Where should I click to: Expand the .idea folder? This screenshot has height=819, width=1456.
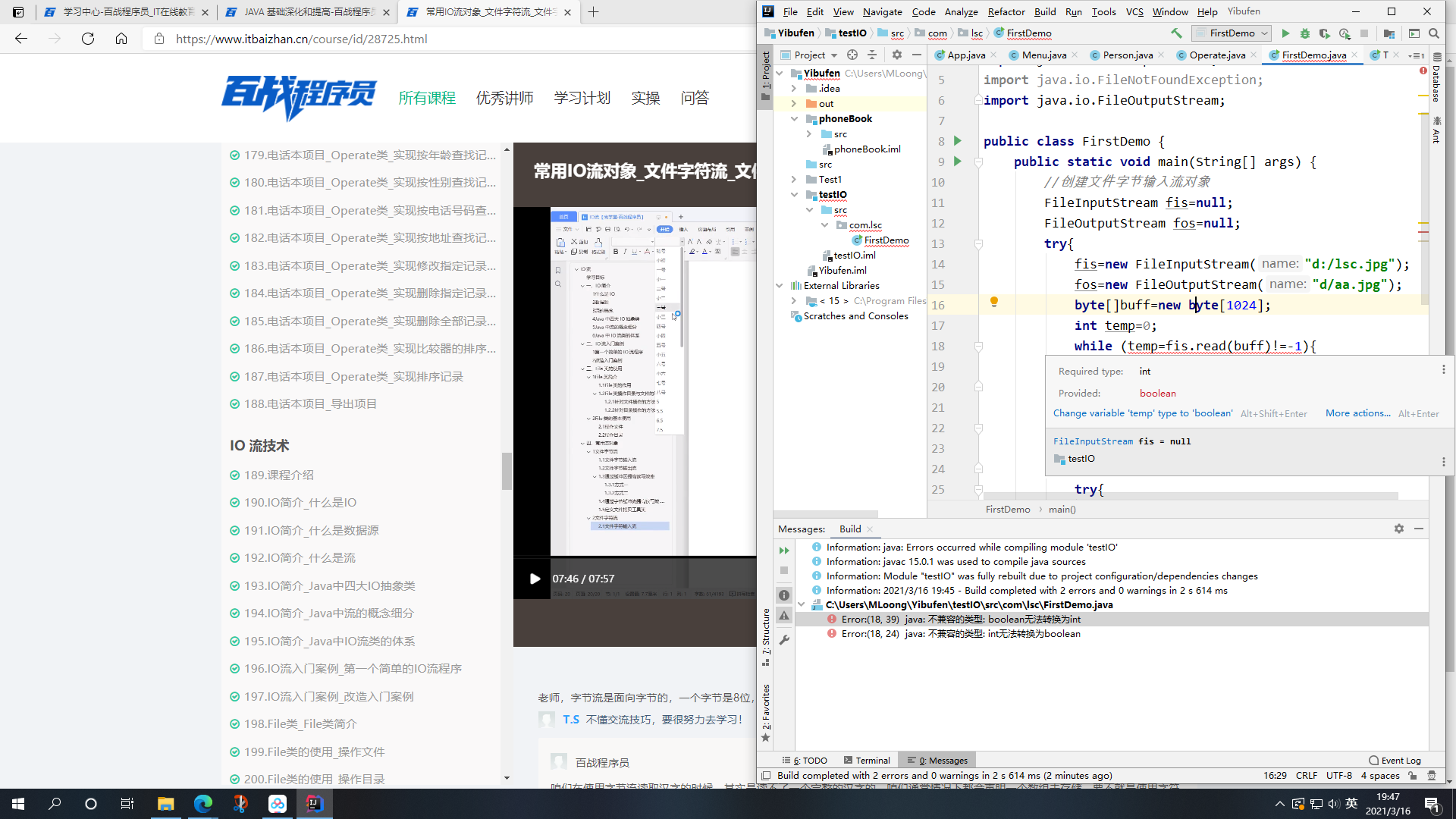[794, 89]
